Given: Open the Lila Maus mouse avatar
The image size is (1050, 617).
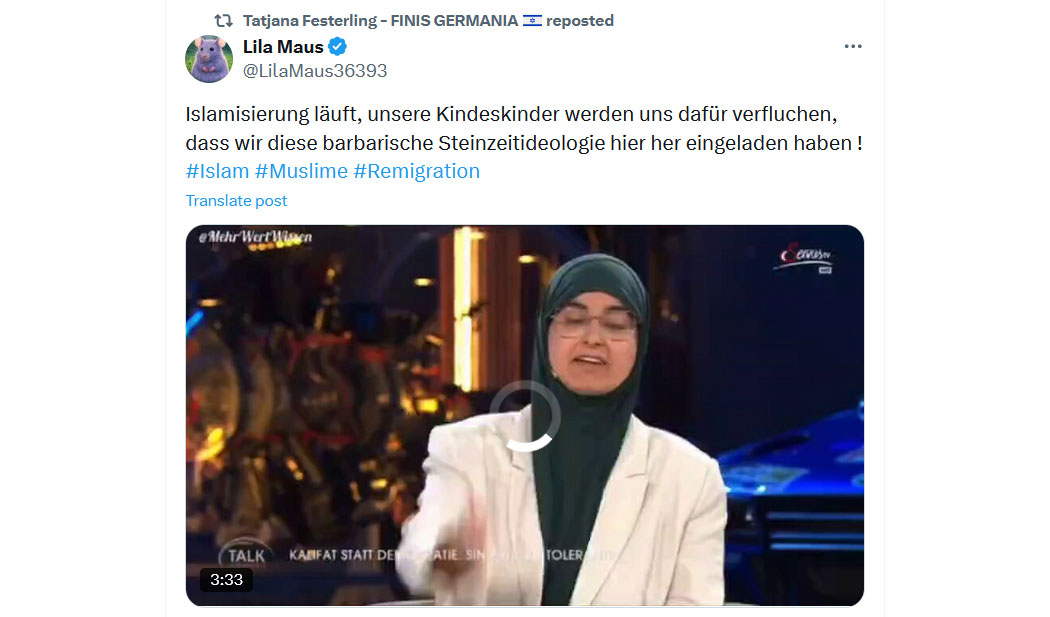Looking at the screenshot, I should (x=209, y=59).
